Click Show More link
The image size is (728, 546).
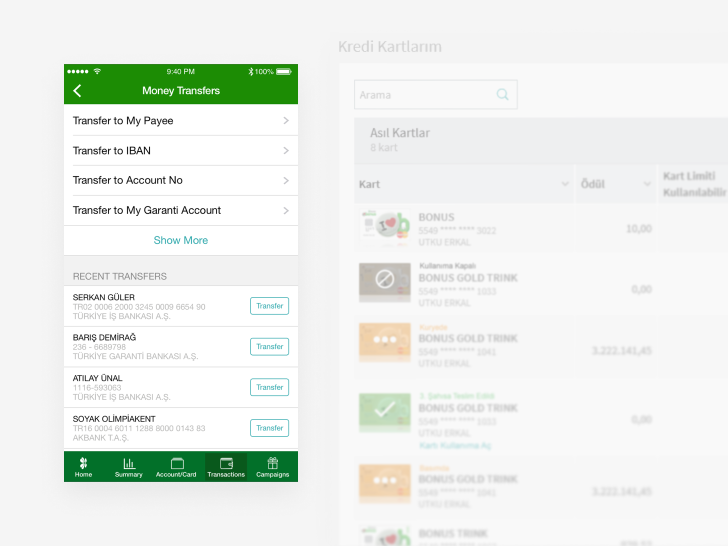click(181, 240)
